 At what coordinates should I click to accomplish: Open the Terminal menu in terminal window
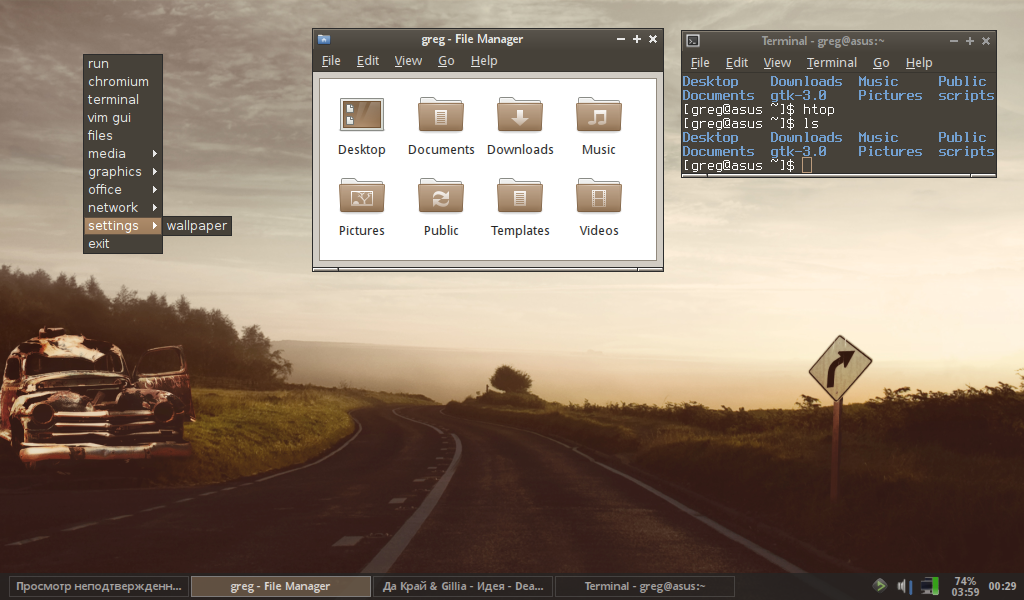(831, 63)
